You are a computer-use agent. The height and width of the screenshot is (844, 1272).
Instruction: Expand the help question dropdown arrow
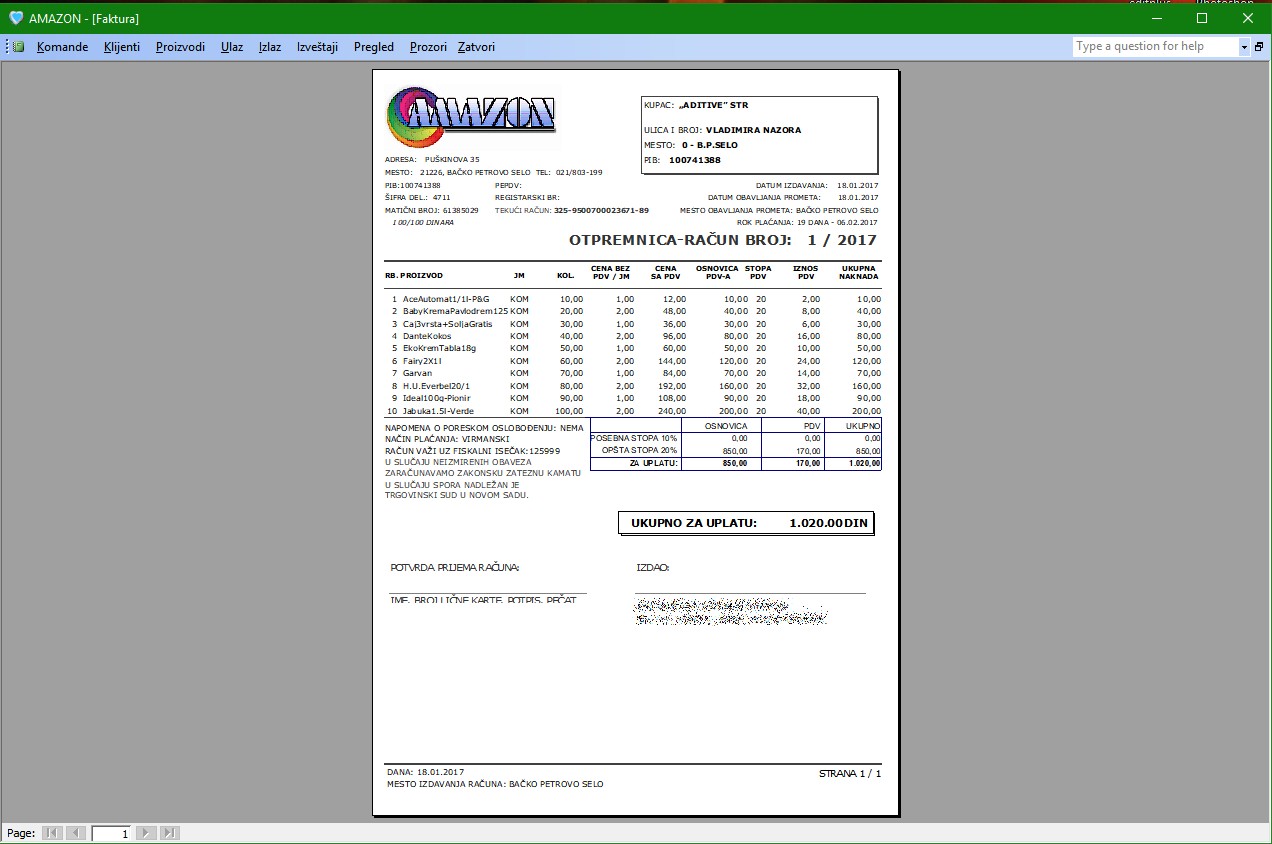click(1244, 47)
